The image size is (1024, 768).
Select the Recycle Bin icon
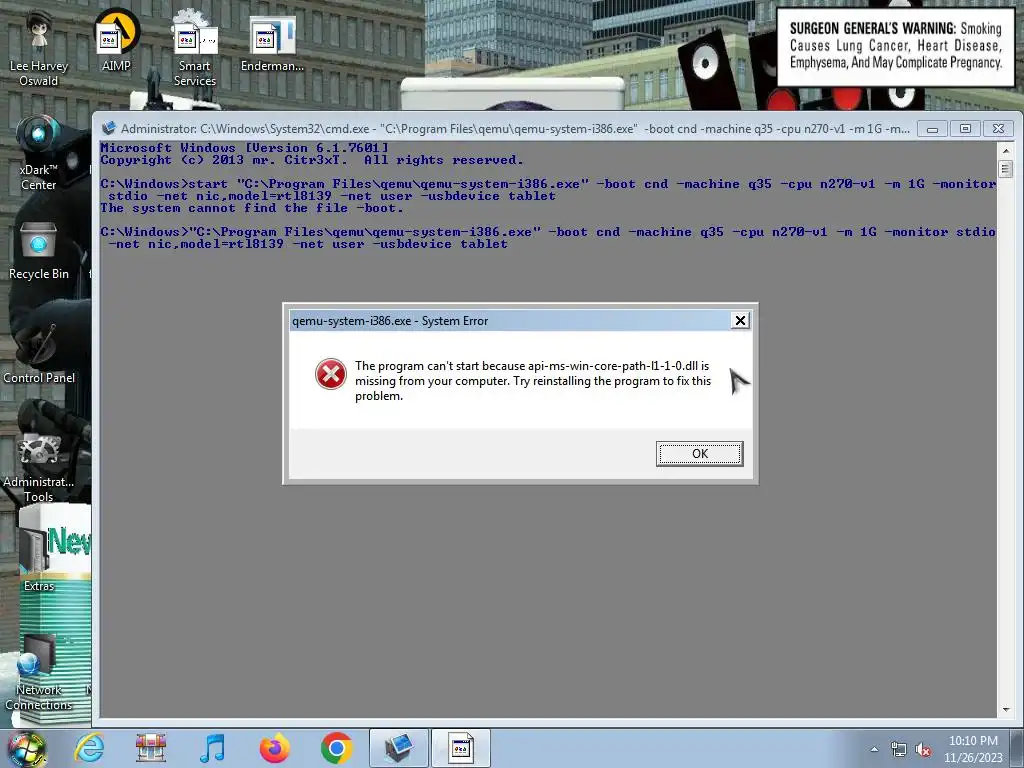(39, 251)
